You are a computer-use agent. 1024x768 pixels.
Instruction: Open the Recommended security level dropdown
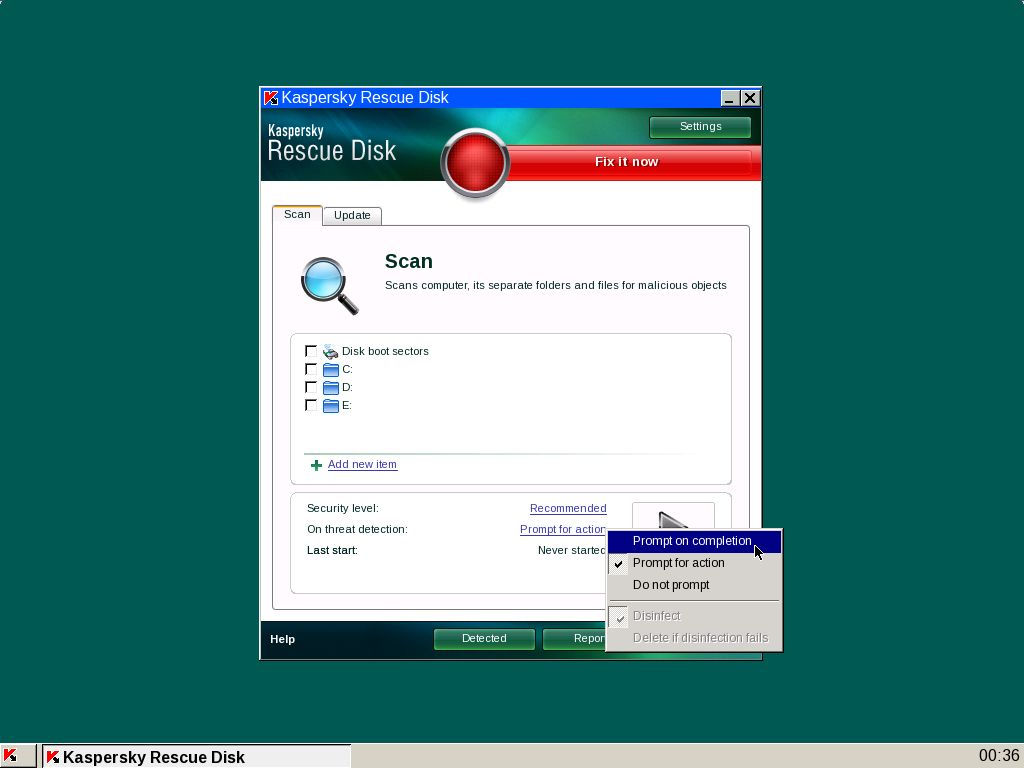coord(568,508)
